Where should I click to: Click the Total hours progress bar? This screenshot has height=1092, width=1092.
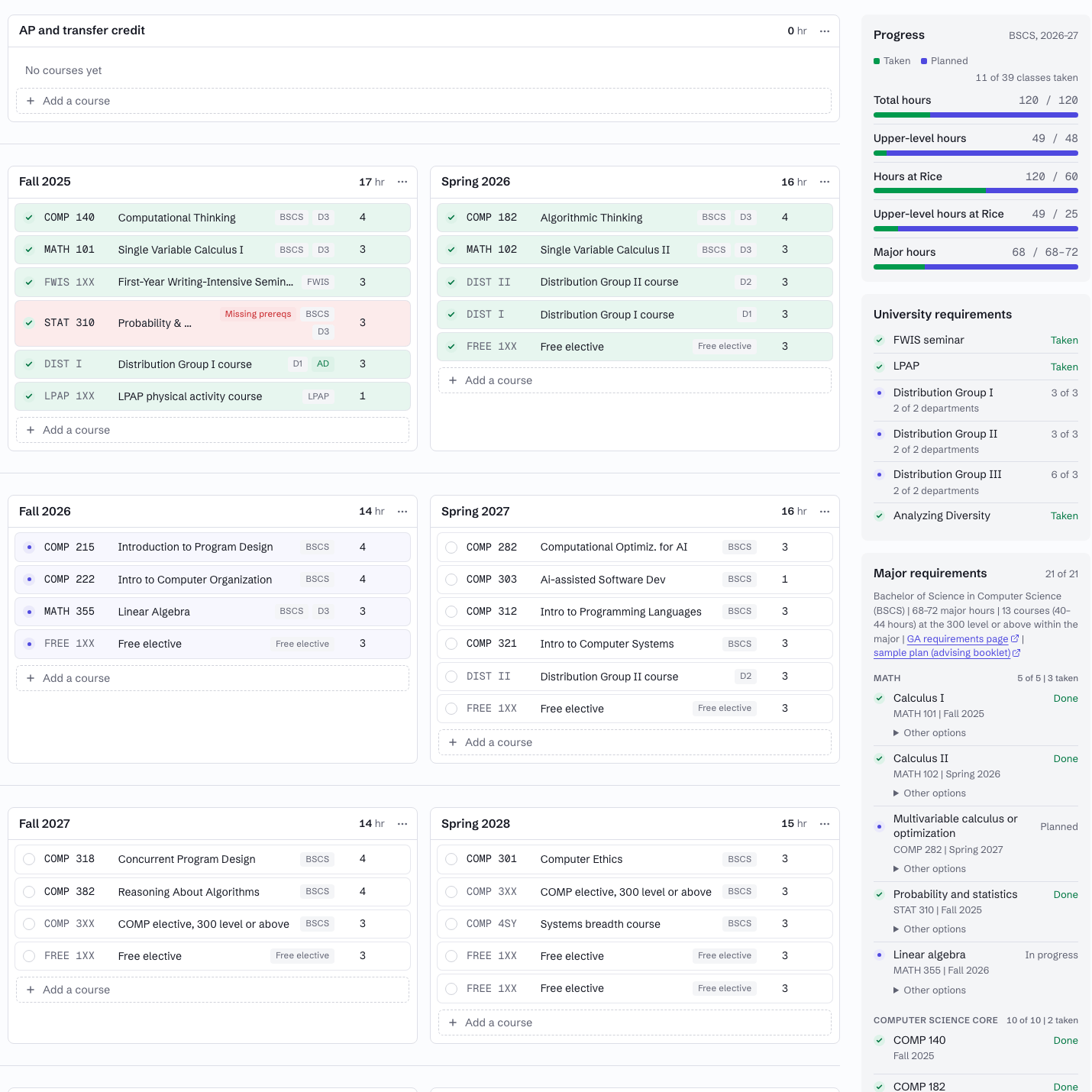pyautogui.click(x=976, y=115)
